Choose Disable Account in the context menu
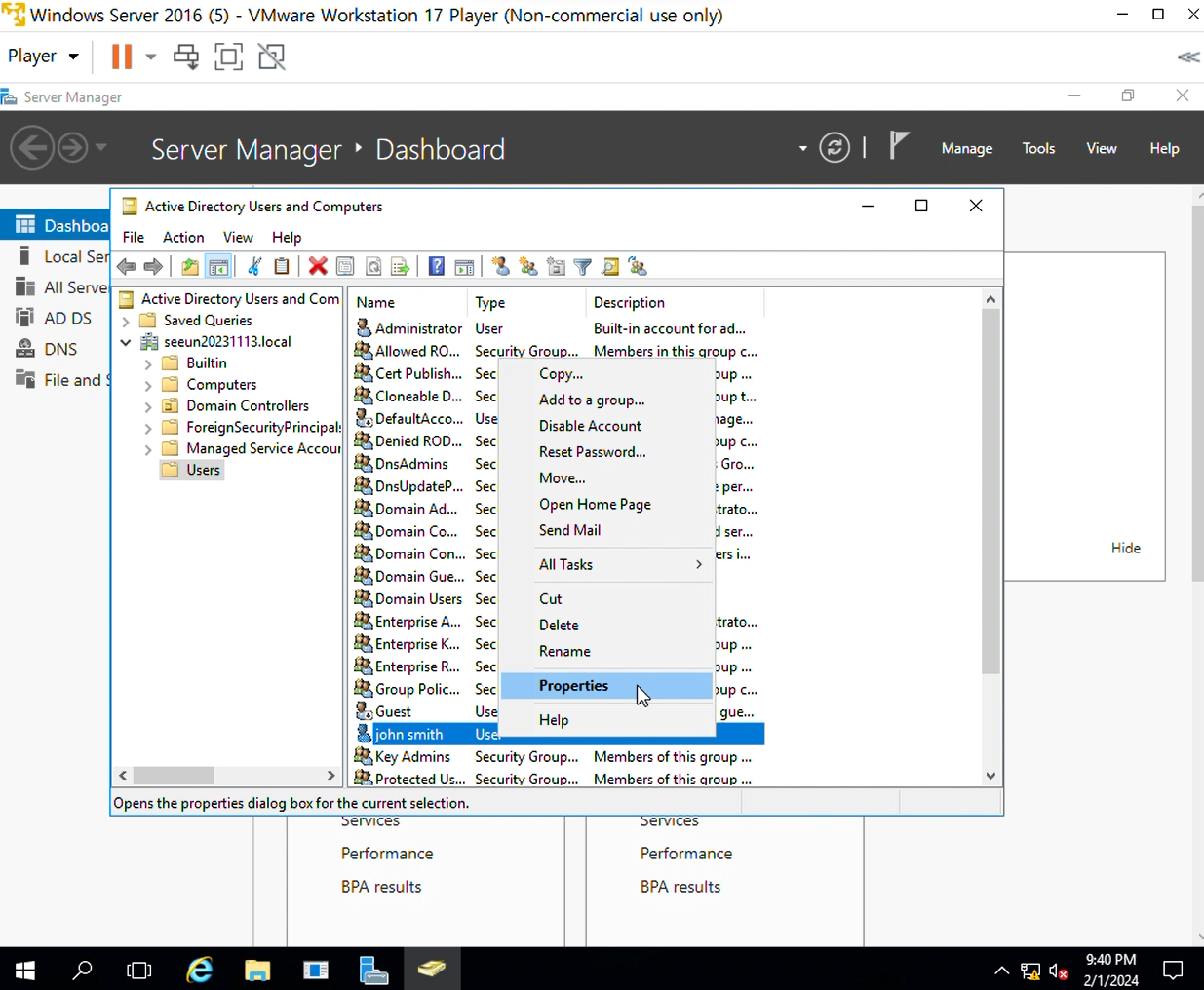 pyautogui.click(x=606, y=426)
